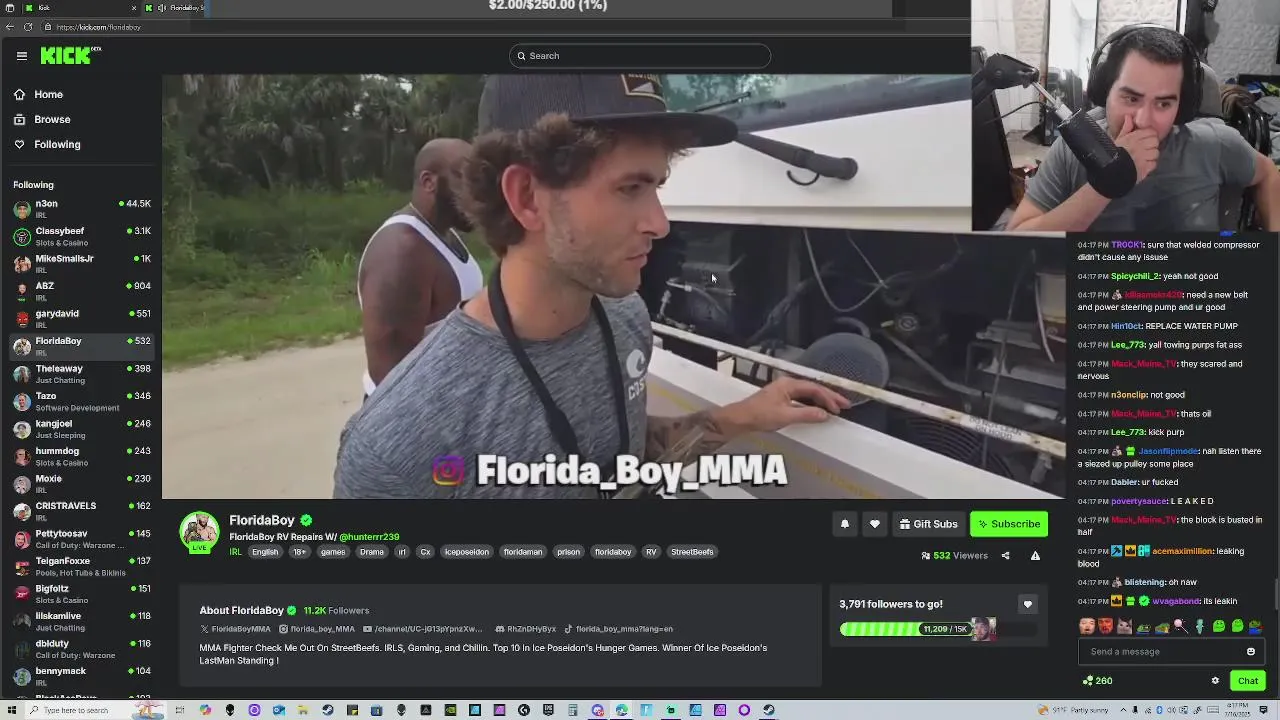Open dbiduty channel in sidebar
The height and width of the screenshot is (720, 1280).
[x=81, y=649]
